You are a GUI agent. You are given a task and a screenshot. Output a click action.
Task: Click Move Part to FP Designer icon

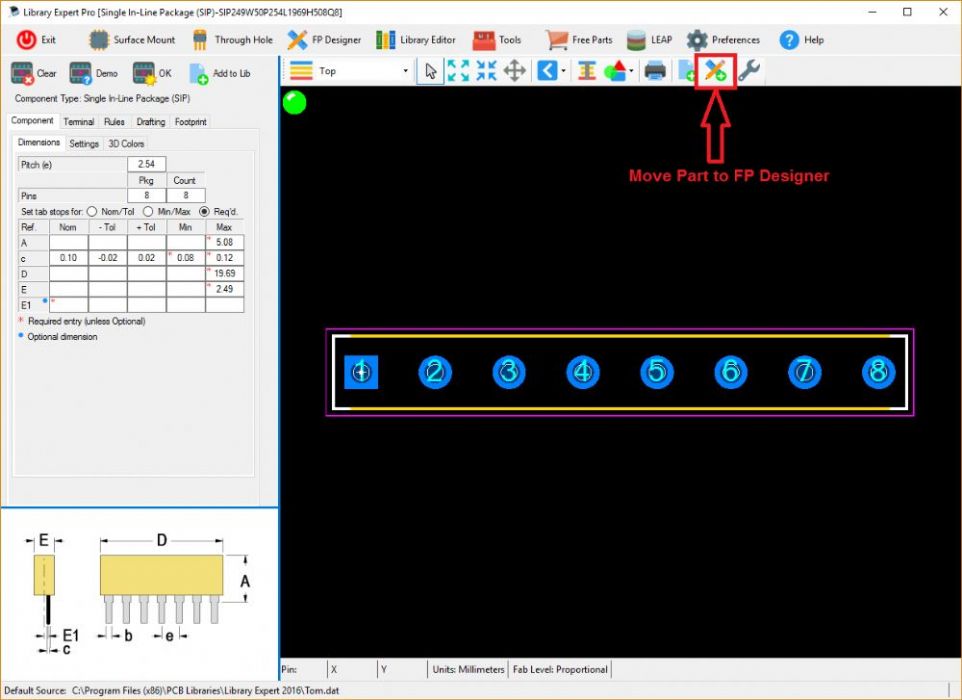coord(715,71)
